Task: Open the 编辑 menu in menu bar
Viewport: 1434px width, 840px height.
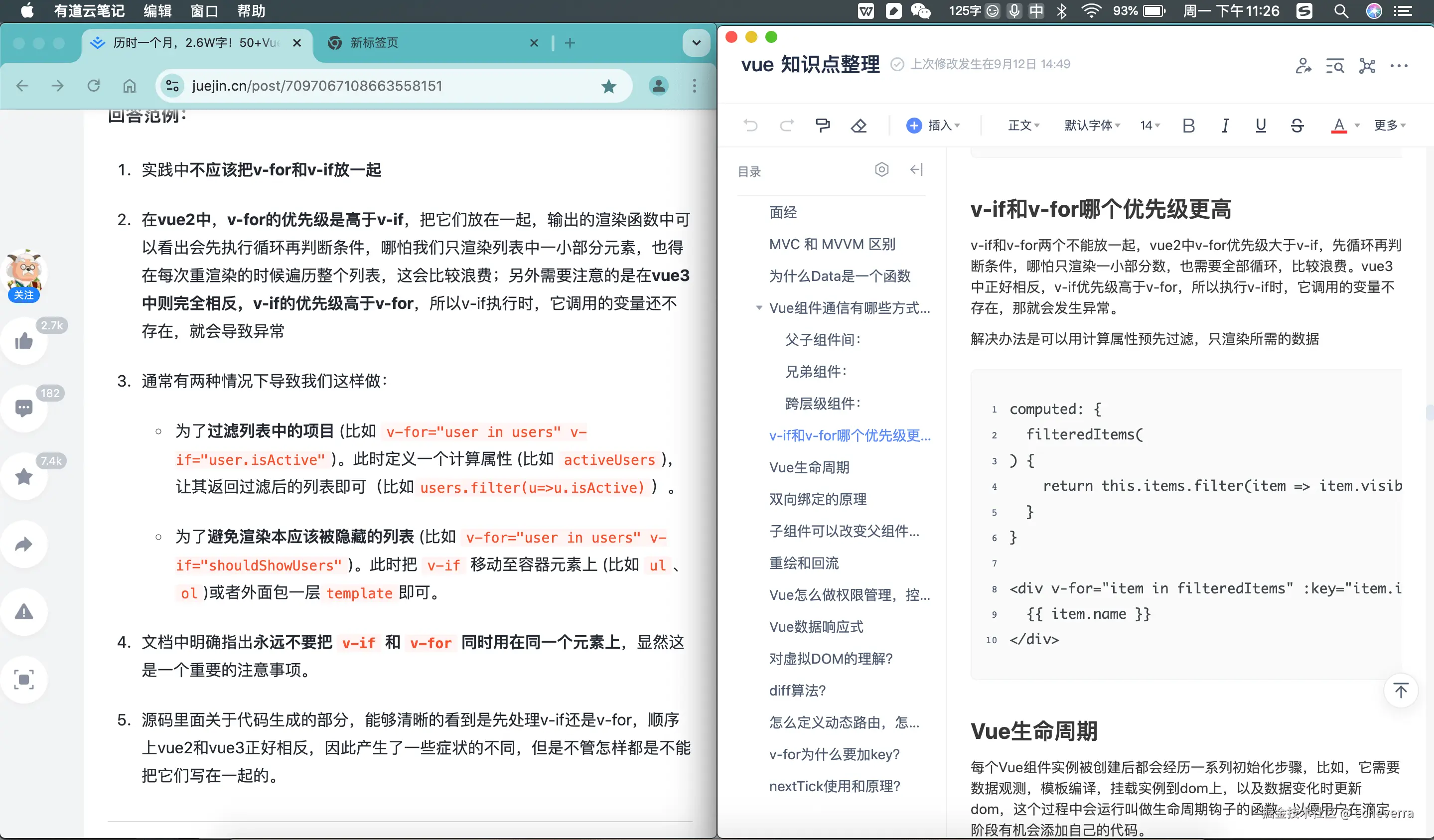Action: coord(157,11)
